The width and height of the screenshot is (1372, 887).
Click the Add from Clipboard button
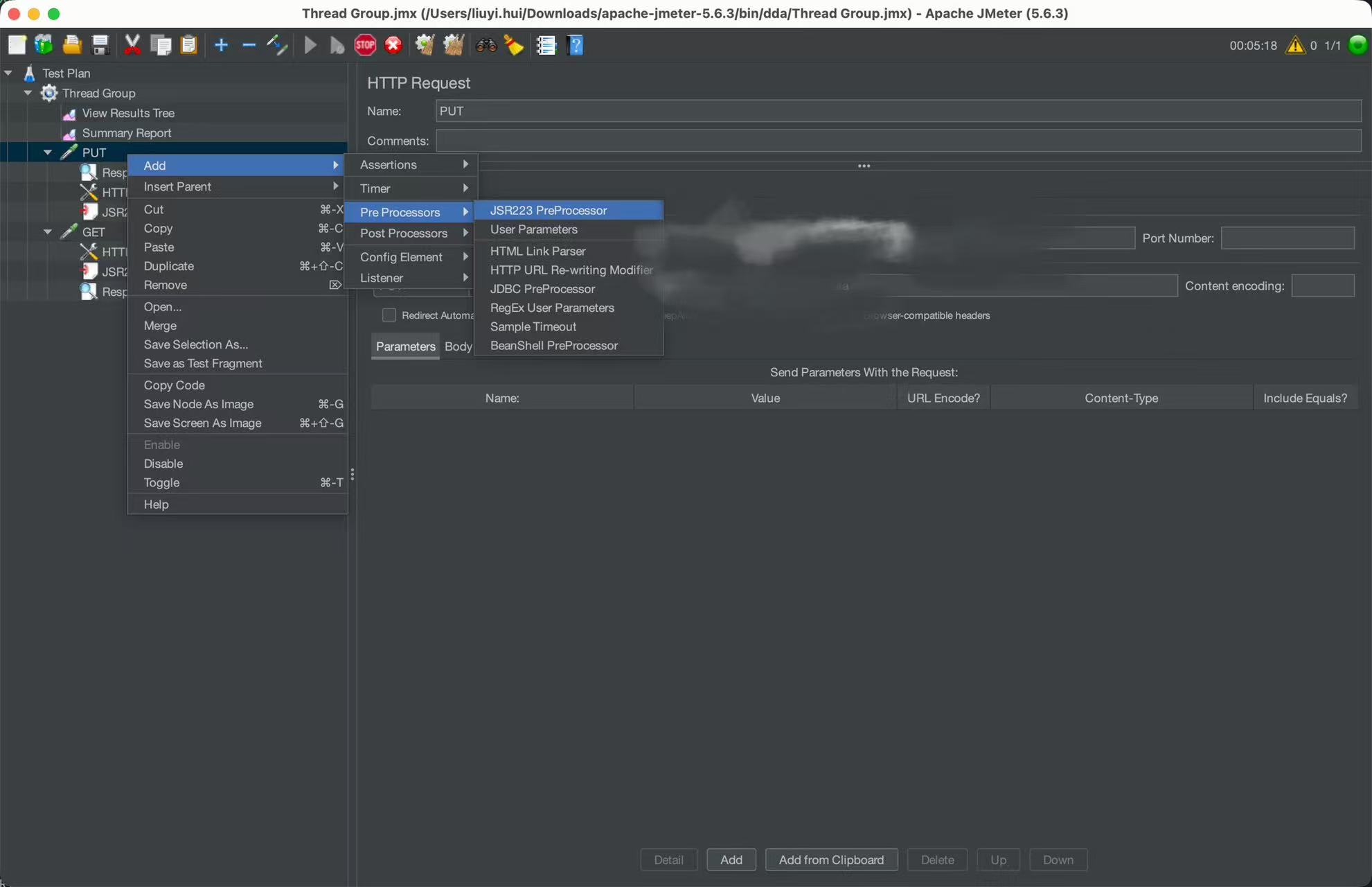[x=831, y=860]
